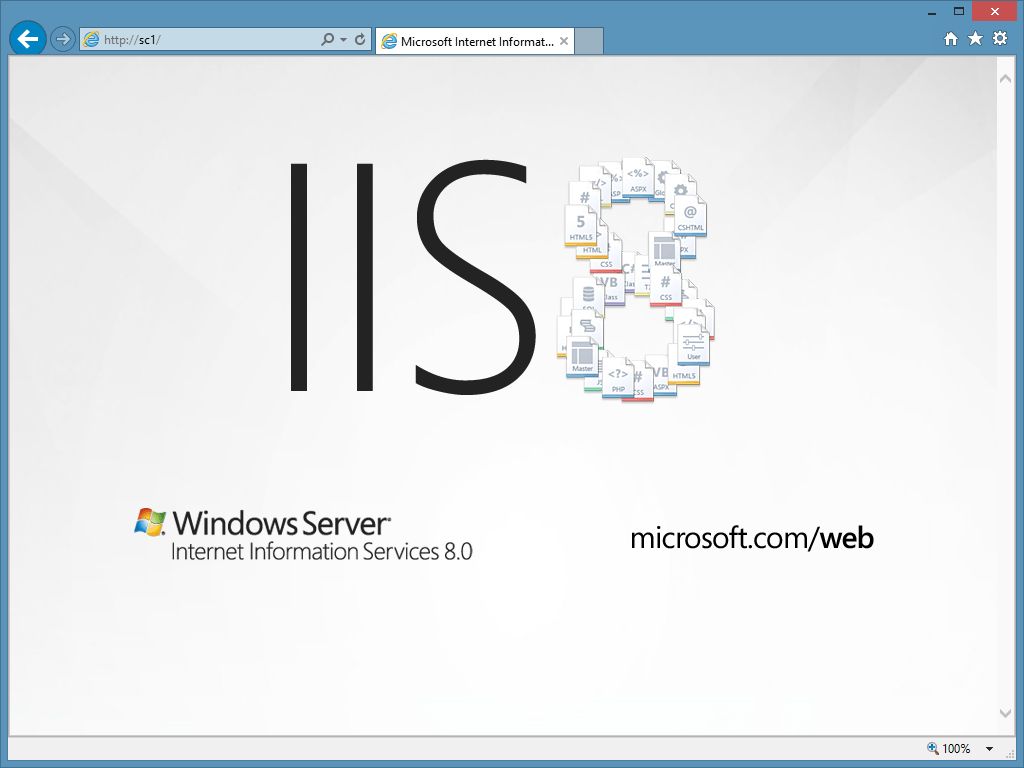This screenshot has width=1024, height=768.
Task: Click the HTML5 file icon with number 5
Action: click(x=581, y=226)
